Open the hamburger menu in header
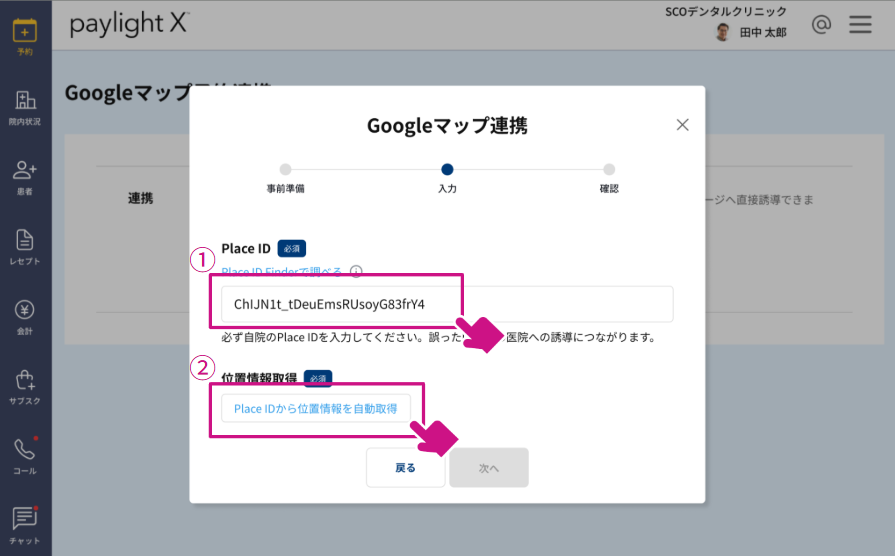The image size is (895, 556). pos(860,25)
